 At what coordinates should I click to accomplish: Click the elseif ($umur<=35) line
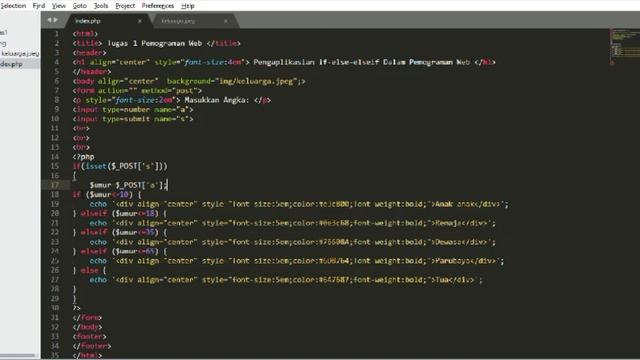pyautogui.click(x=120, y=232)
